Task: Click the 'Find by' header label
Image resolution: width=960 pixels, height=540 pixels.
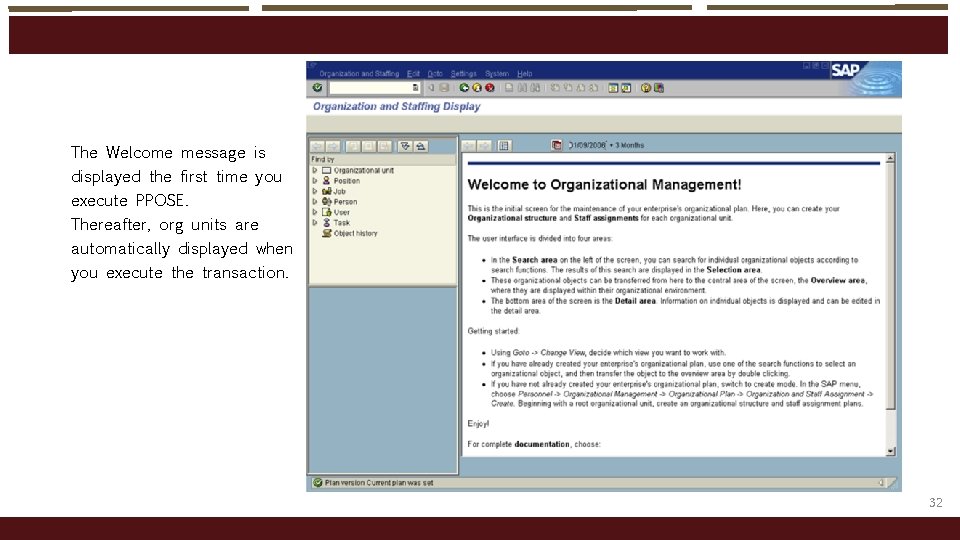Action: (x=323, y=159)
